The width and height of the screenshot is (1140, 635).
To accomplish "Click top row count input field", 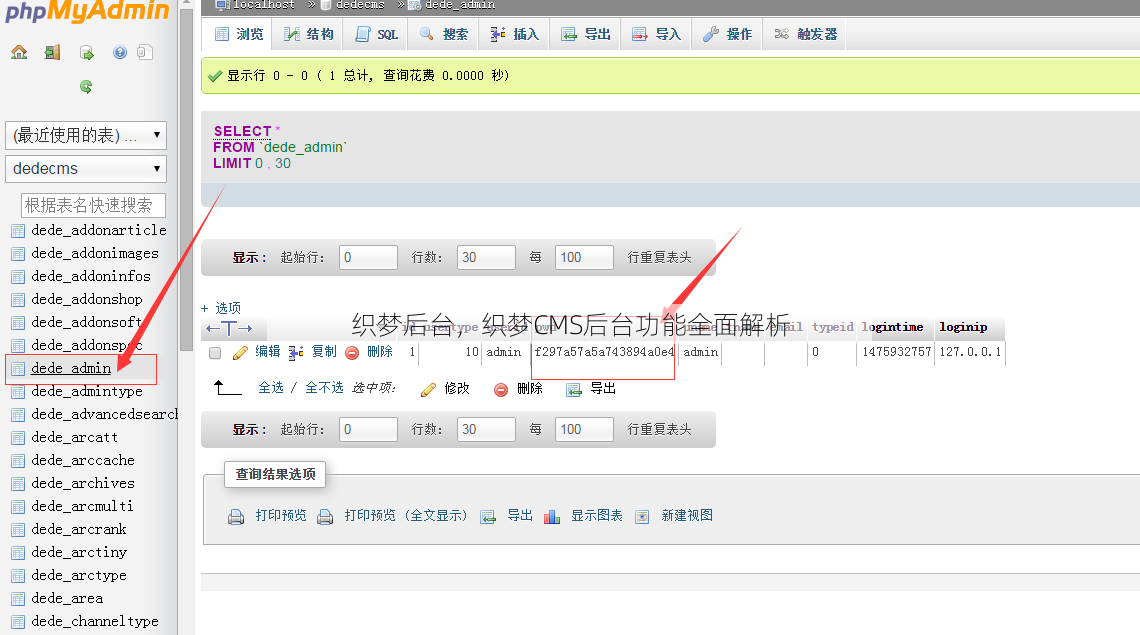I will [486, 257].
